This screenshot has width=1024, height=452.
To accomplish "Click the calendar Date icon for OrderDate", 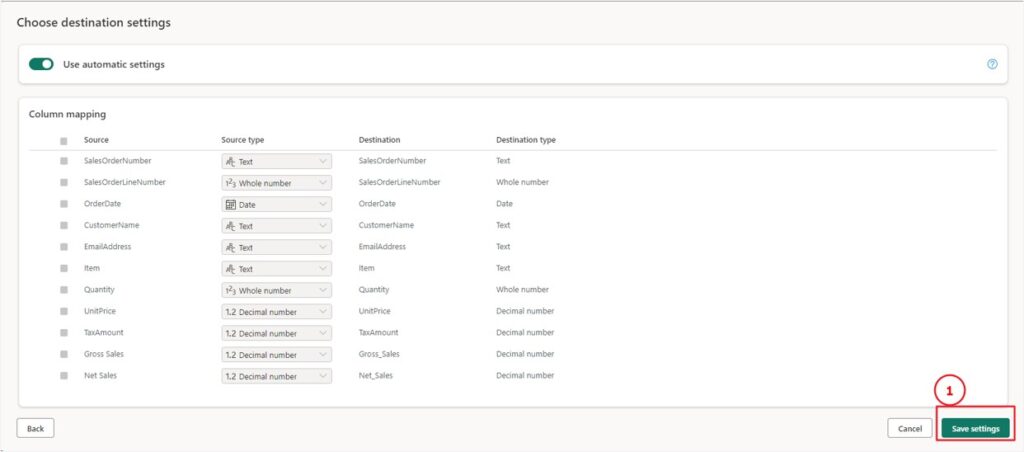I will click(230, 204).
